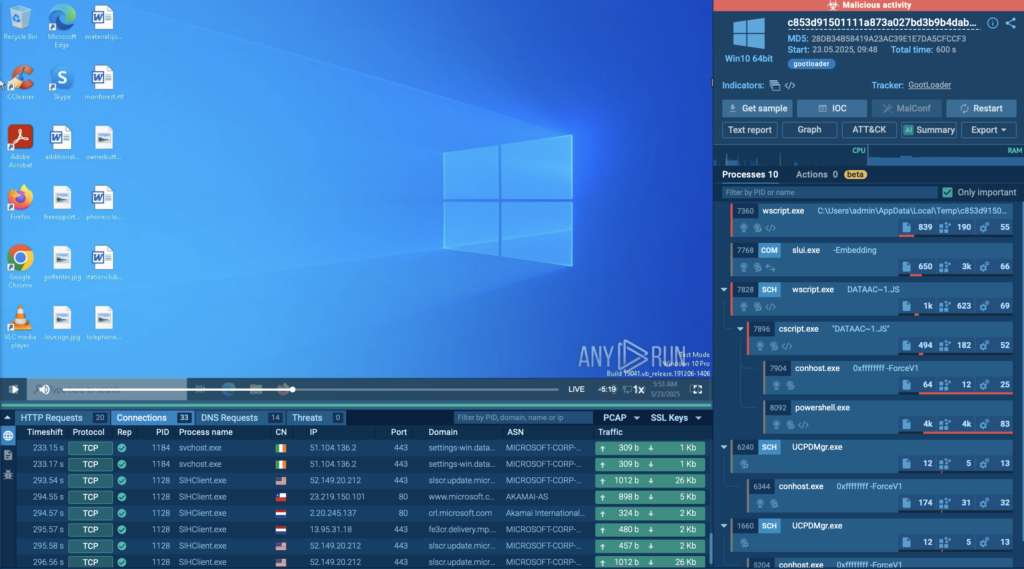Mute the replay with speaker icon

(44, 389)
